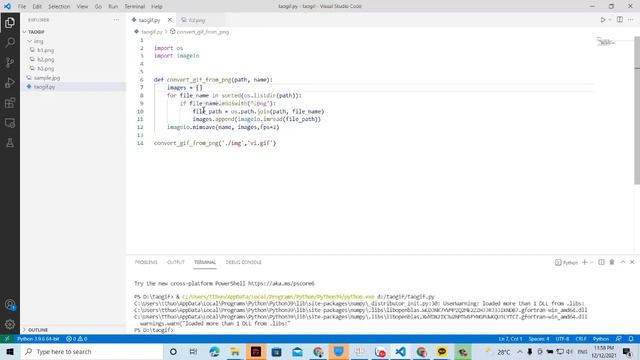Open h1.png in the explorer
The image size is (640, 360).
[x=45, y=50]
